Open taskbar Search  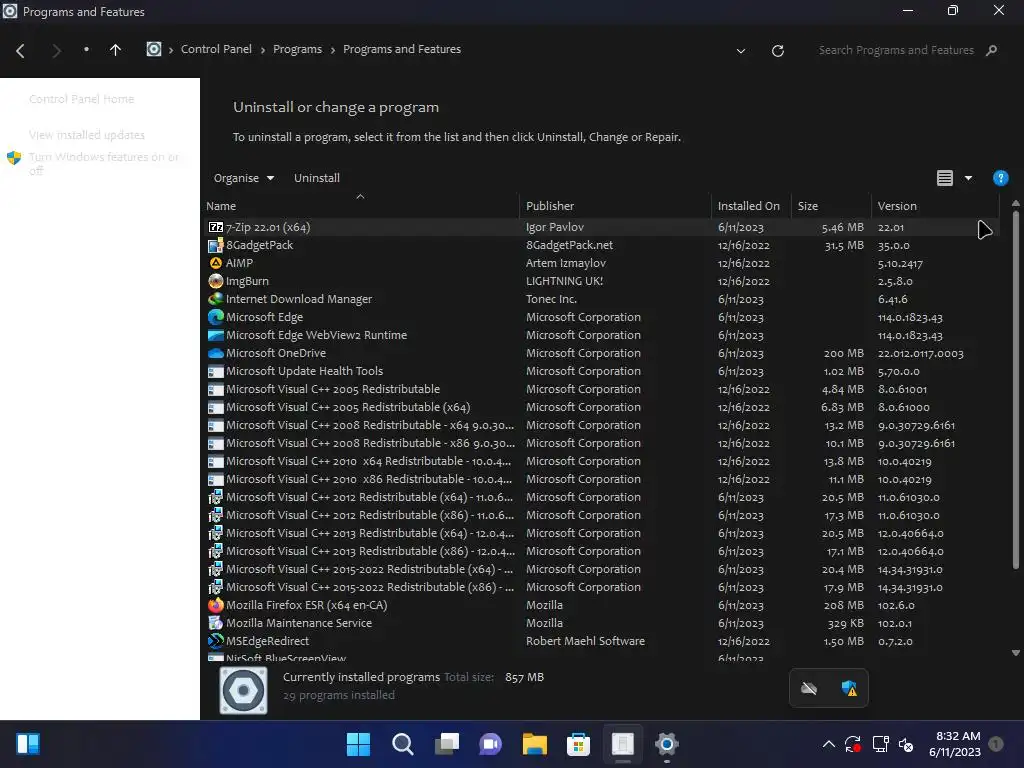[403, 744]
